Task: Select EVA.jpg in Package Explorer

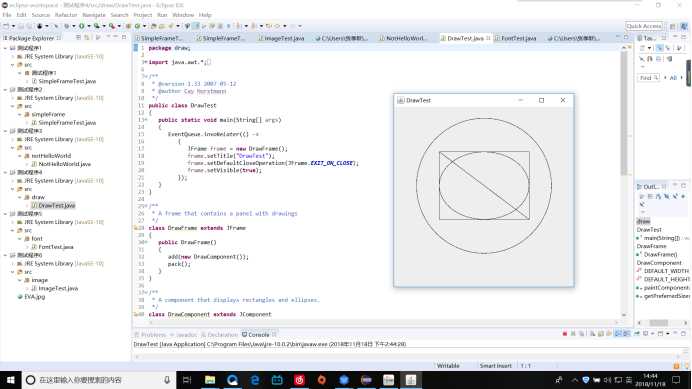Action: (31, 297)
